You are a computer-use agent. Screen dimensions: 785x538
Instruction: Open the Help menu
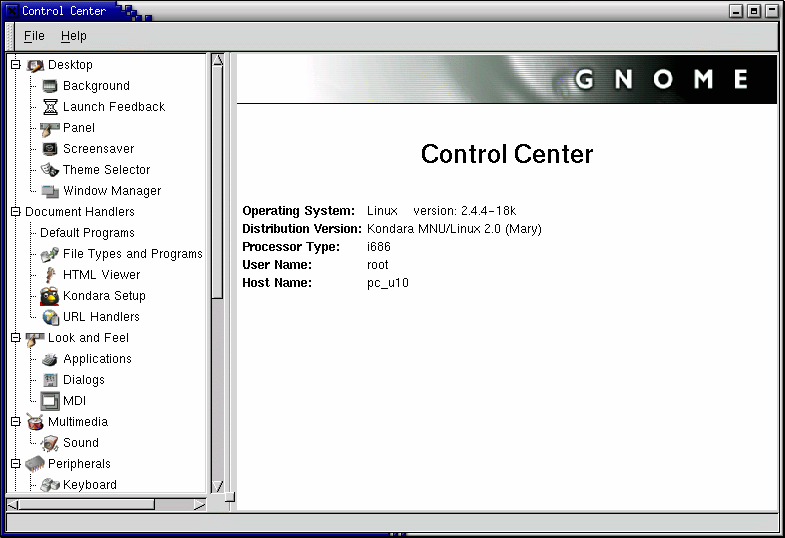click(x=73, y=36)
